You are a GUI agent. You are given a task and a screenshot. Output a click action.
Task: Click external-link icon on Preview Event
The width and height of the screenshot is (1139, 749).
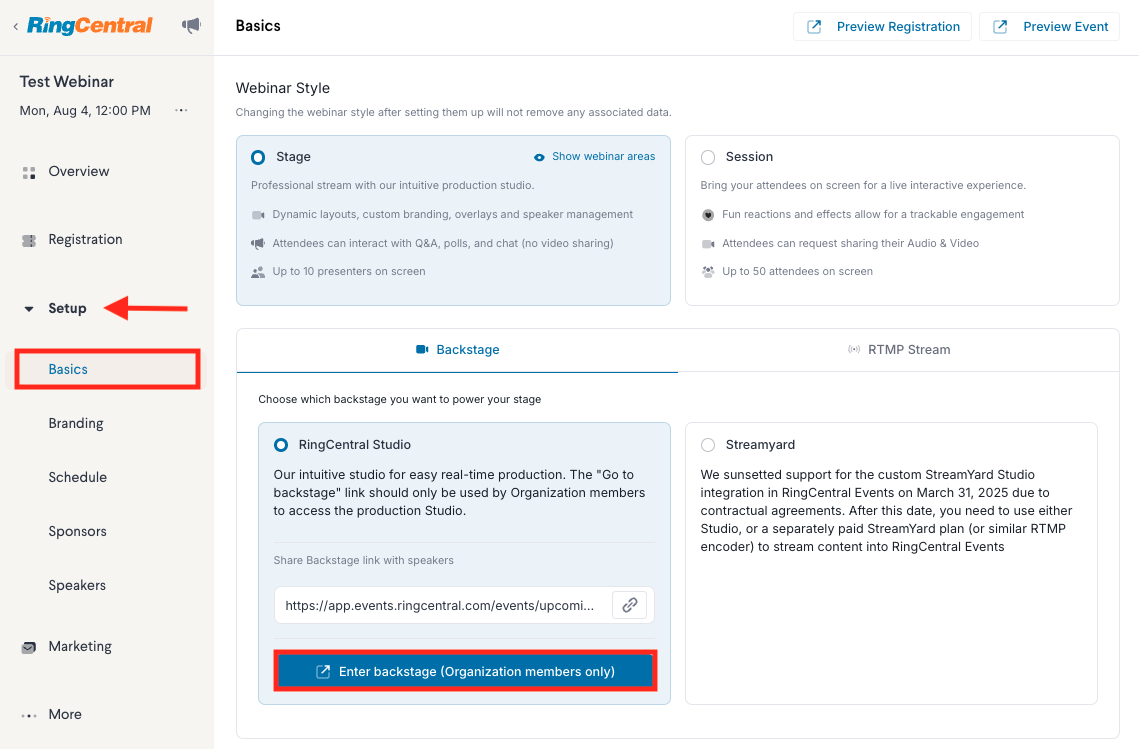(1000, 27)
